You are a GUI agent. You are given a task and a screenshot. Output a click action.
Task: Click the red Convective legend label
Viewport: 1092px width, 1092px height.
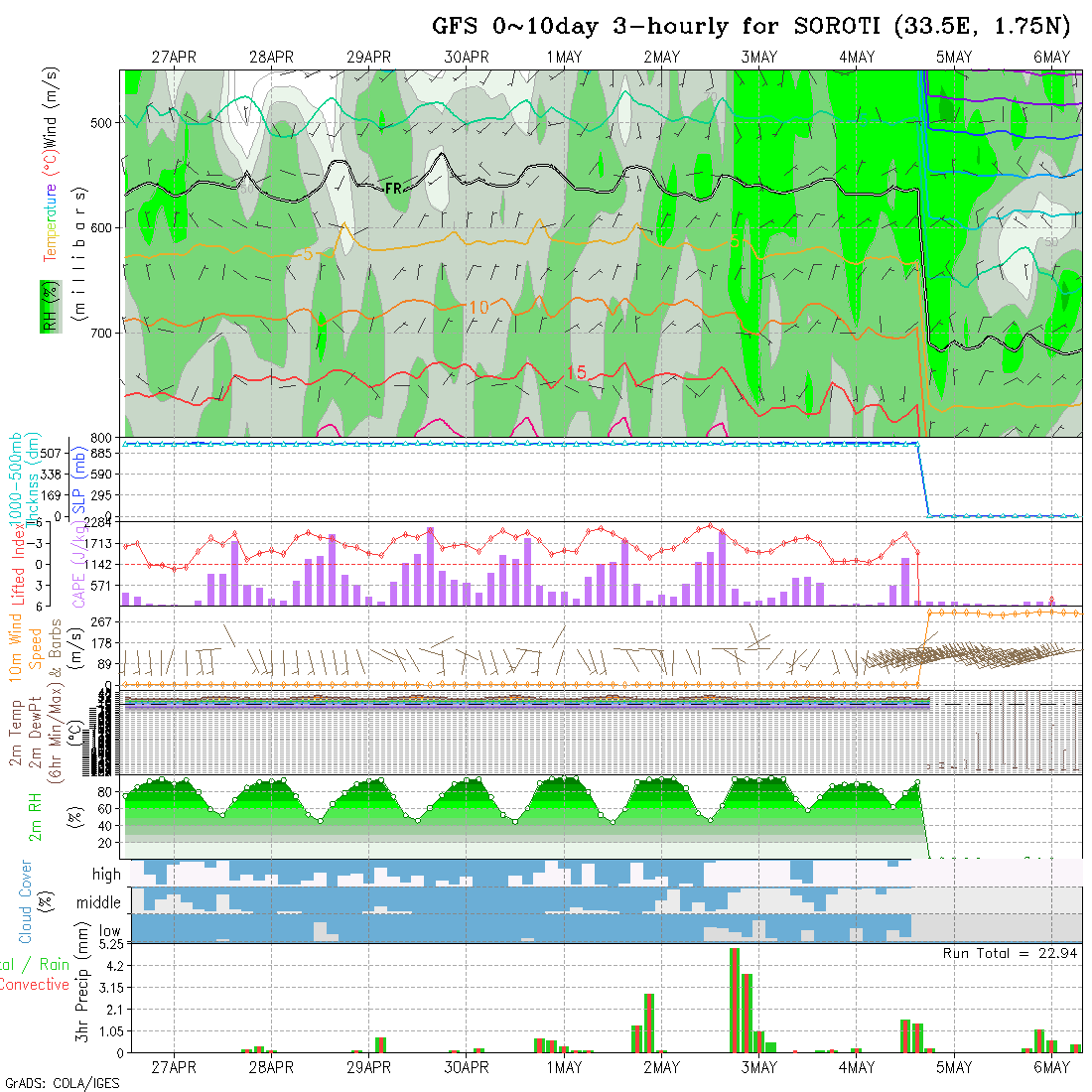point(34,985)
